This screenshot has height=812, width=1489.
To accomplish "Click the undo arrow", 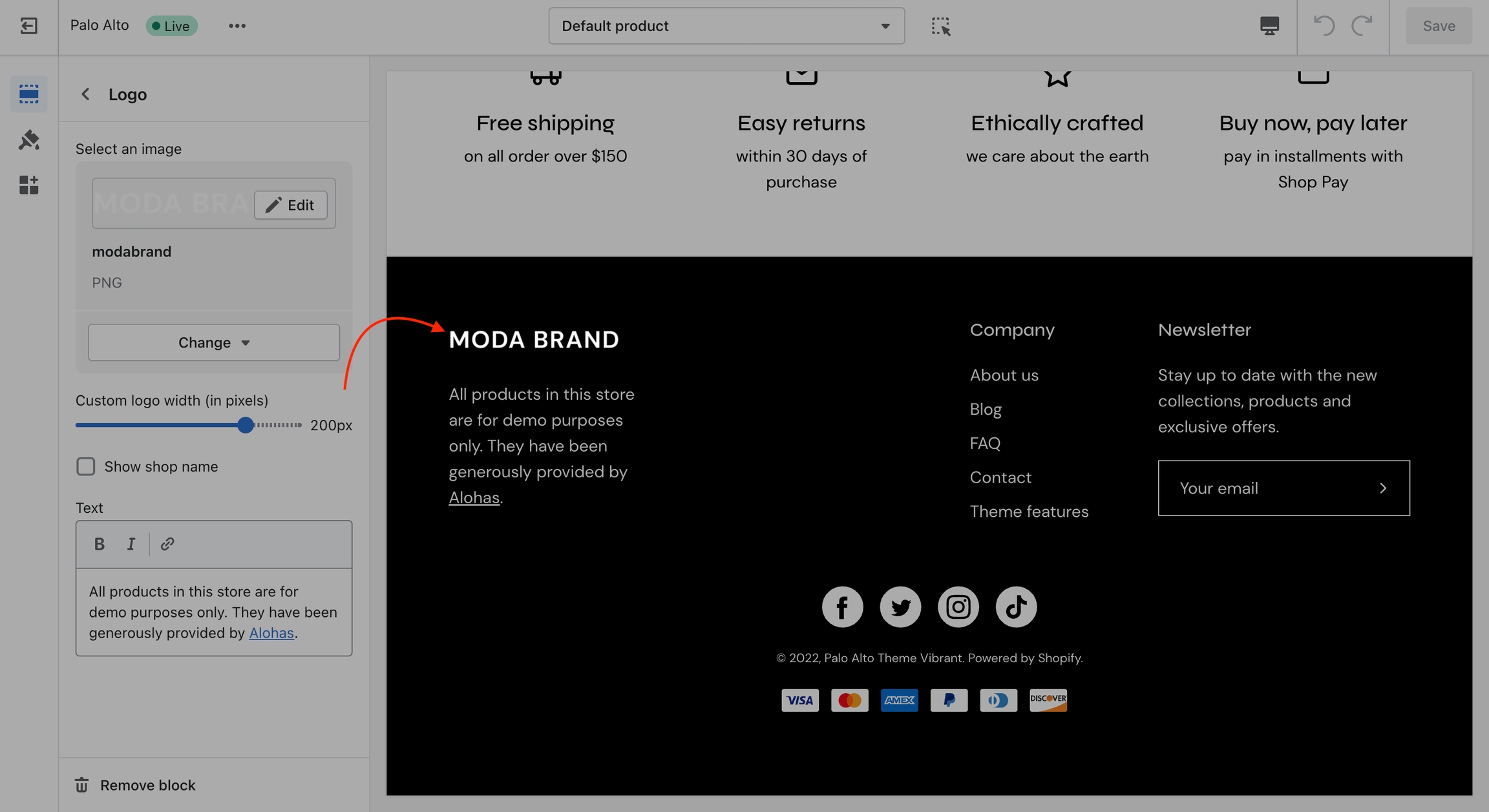I will 1324,26.
